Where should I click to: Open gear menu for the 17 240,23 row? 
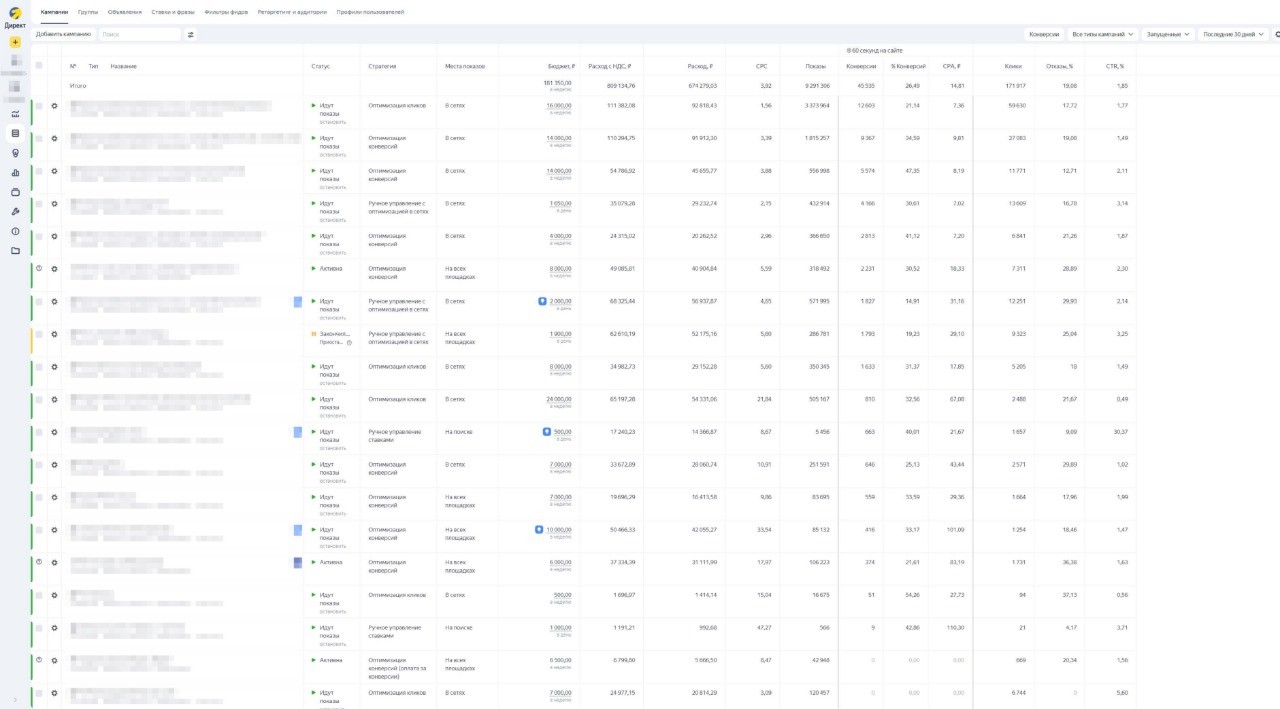[x=55, y=432]
